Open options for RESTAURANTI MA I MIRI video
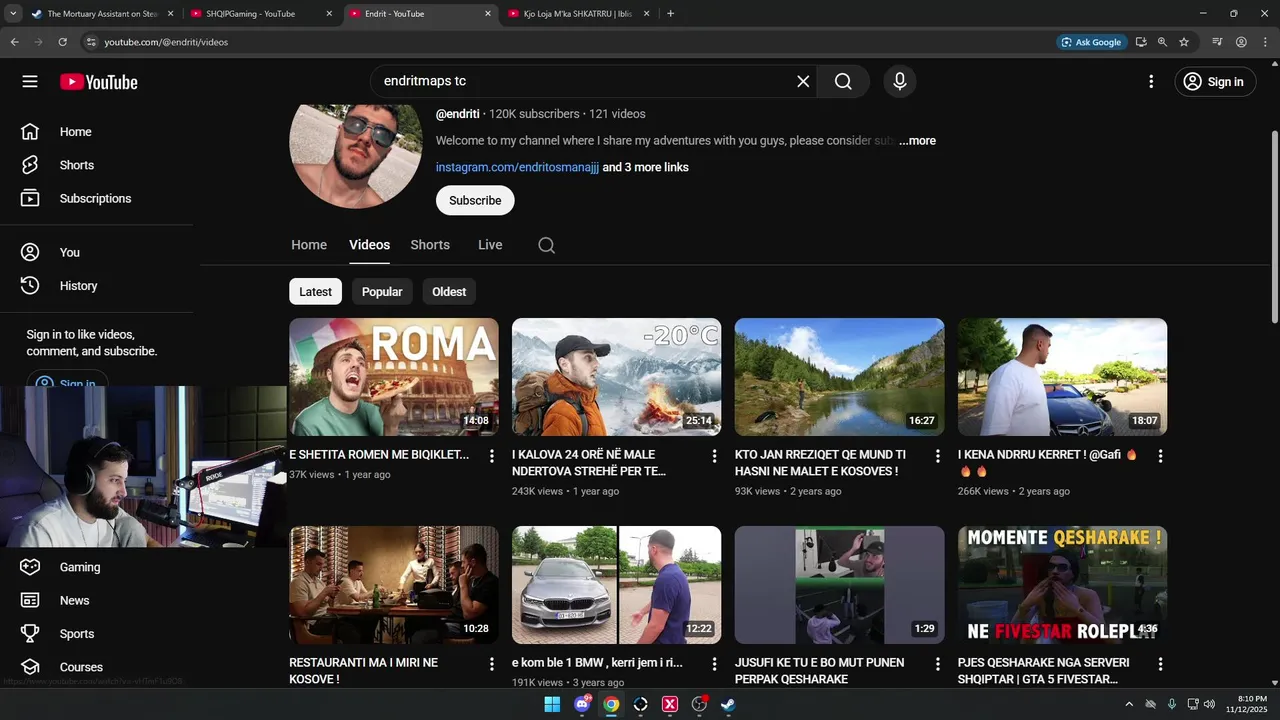This screenshot has height=720, width=1280. [x=491, y=664]
